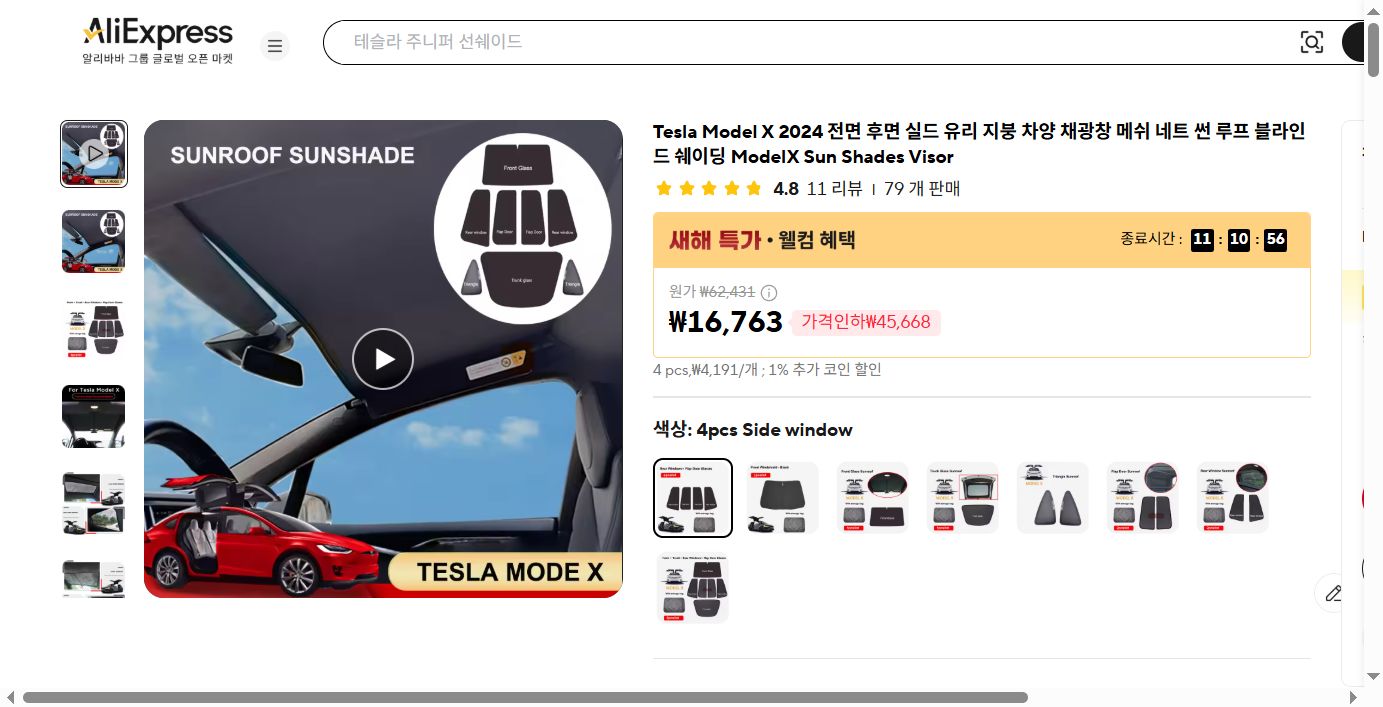Click the price info circle icon
This screenshot has height=707, width=1383.
tap(769, 293)
